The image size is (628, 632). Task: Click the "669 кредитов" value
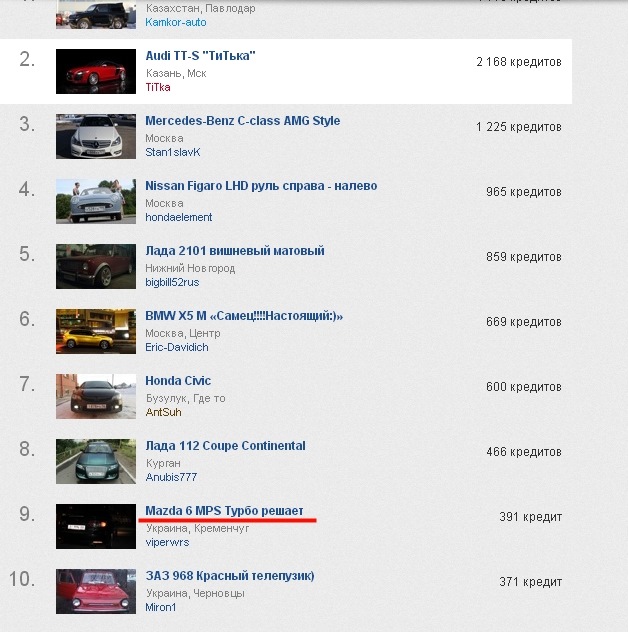[524, 322]
